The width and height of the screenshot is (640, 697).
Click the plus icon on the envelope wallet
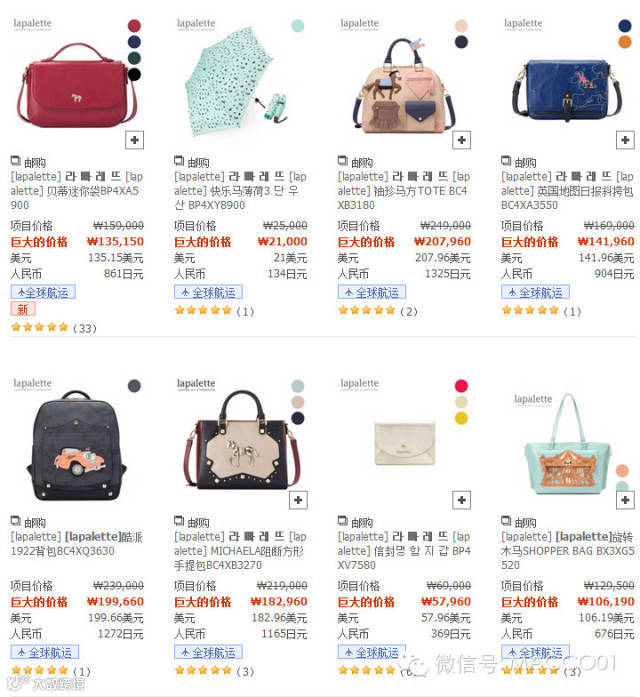pyautogui.click(x=462, y=500)
